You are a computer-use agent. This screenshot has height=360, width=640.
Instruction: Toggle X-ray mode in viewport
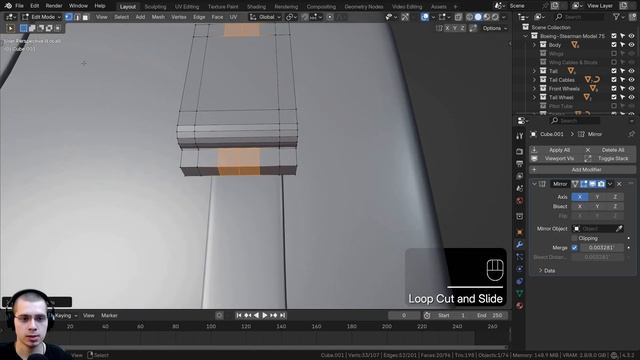pyautogui.click(x=458, y=17)
